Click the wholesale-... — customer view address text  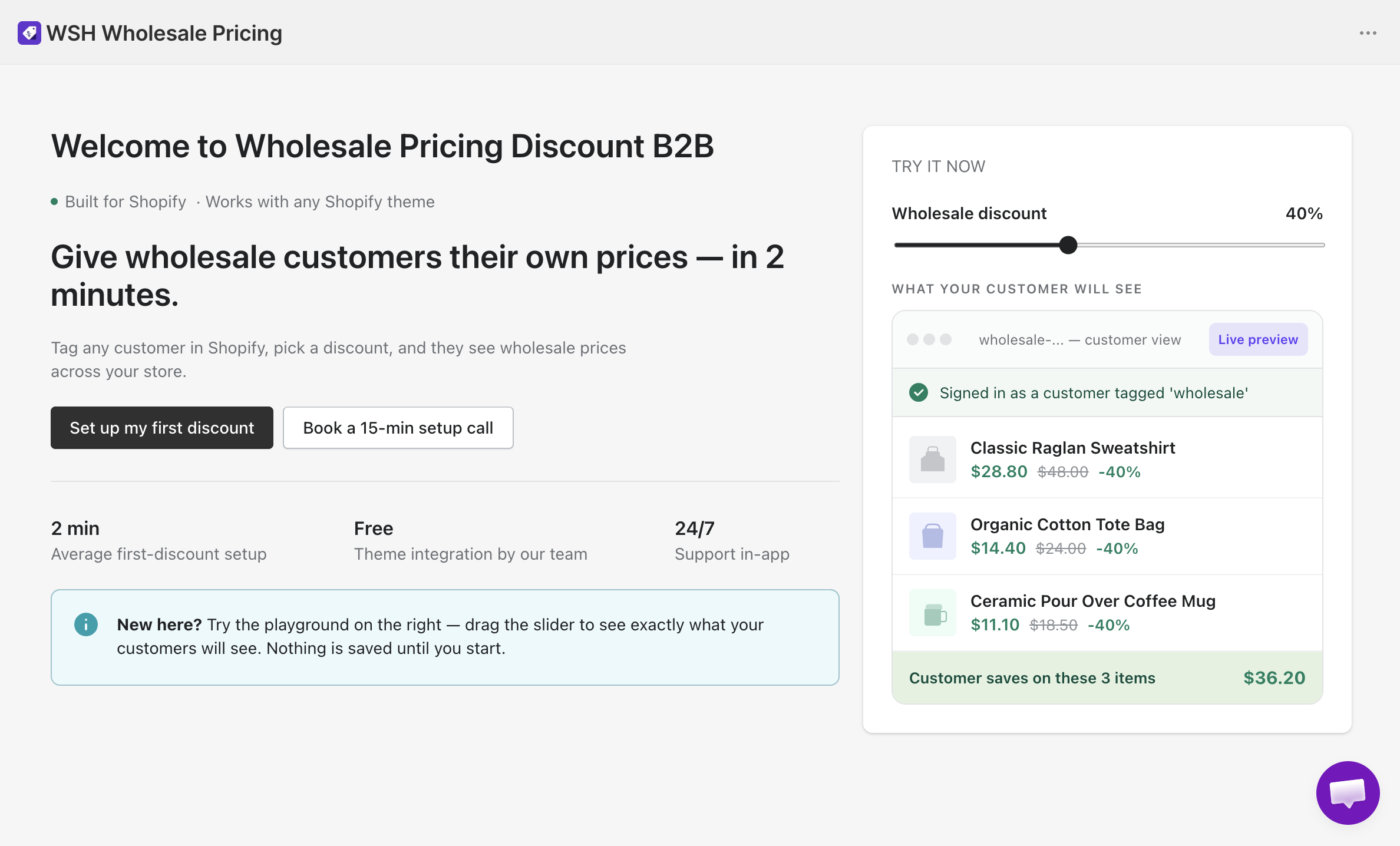[1079, 339]
